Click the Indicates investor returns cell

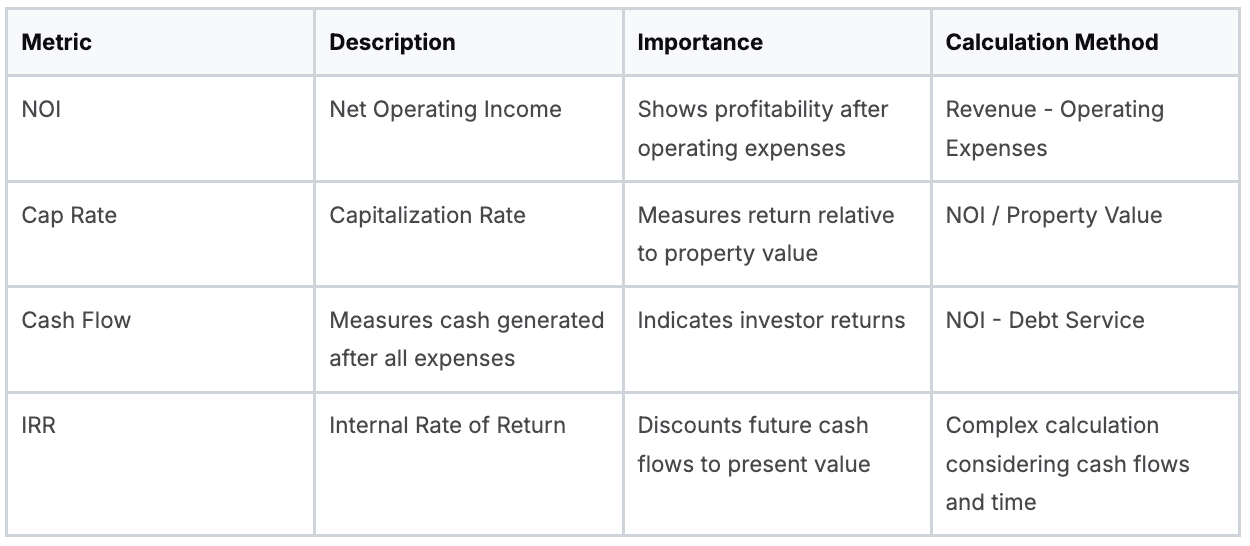pos(771,320)
